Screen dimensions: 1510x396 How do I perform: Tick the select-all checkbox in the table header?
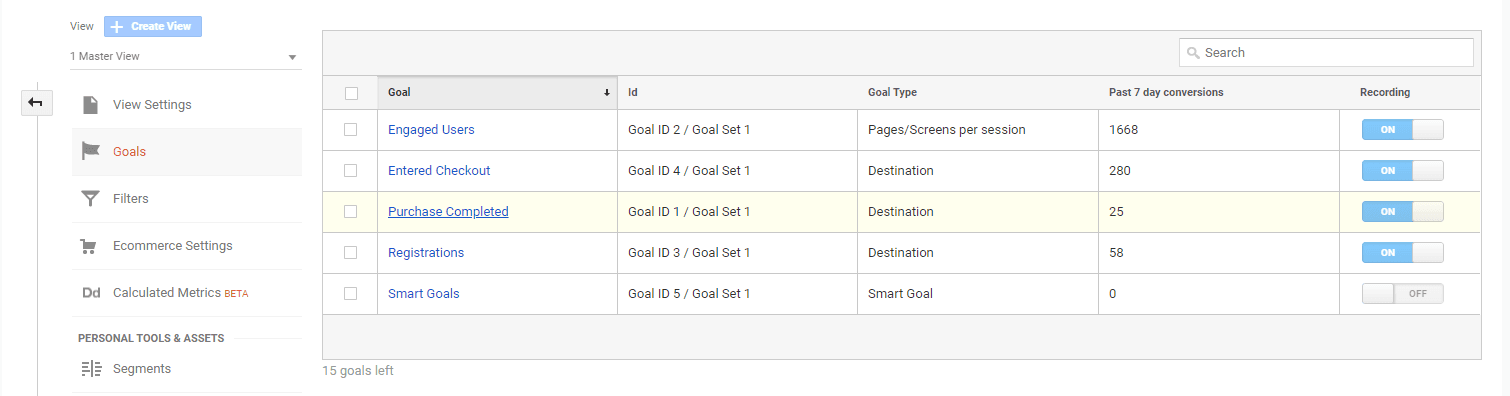click(351, 93)
